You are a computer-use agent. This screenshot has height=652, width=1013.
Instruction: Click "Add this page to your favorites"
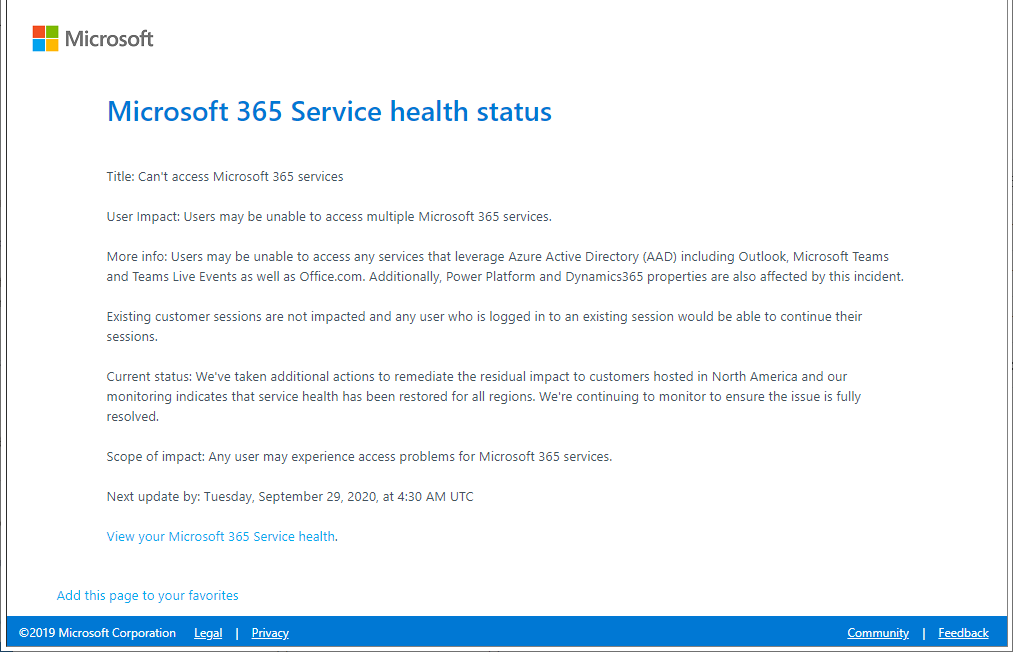tap(147, 595)
